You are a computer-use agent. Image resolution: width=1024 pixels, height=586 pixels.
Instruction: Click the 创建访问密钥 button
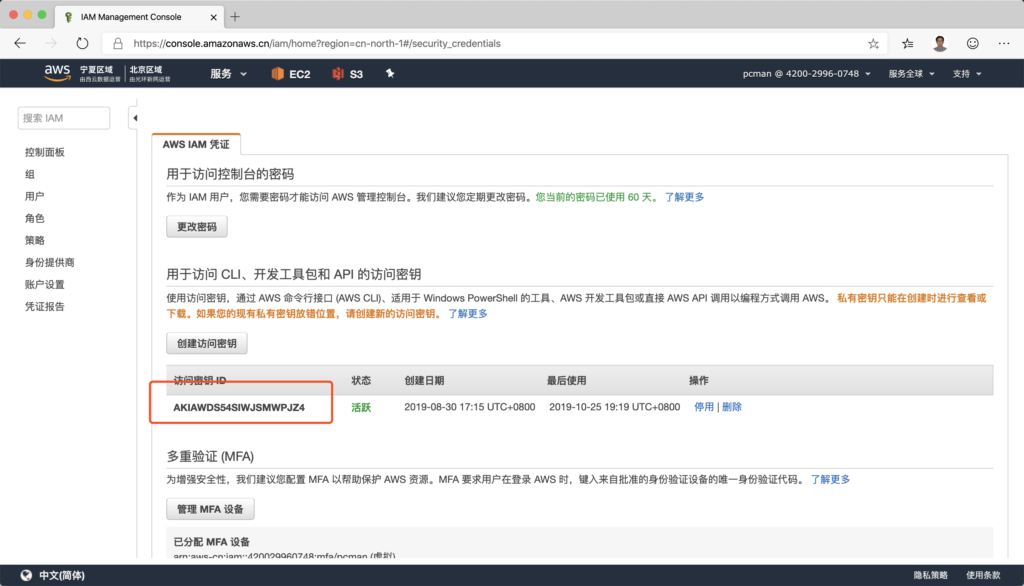click(x=207, y=343)
